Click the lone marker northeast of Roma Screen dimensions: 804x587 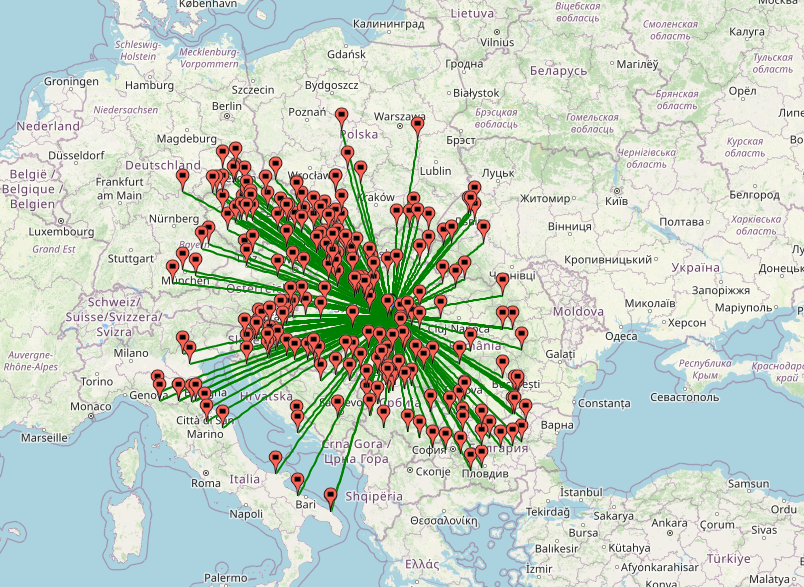pyautogui.click(x=276, y=461)
